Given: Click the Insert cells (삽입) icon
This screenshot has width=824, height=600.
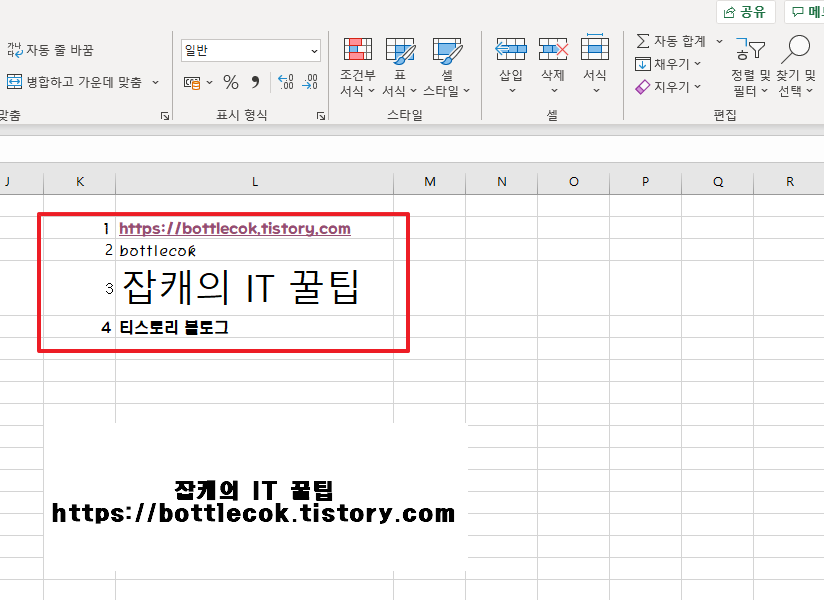Looking at the screenshot, I should 511,50.
